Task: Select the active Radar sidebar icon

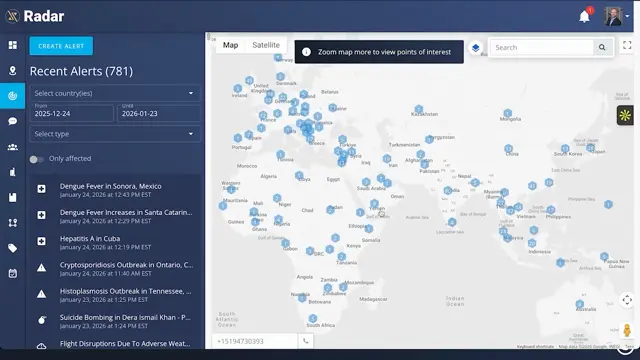Action: [x=13, y=96]
